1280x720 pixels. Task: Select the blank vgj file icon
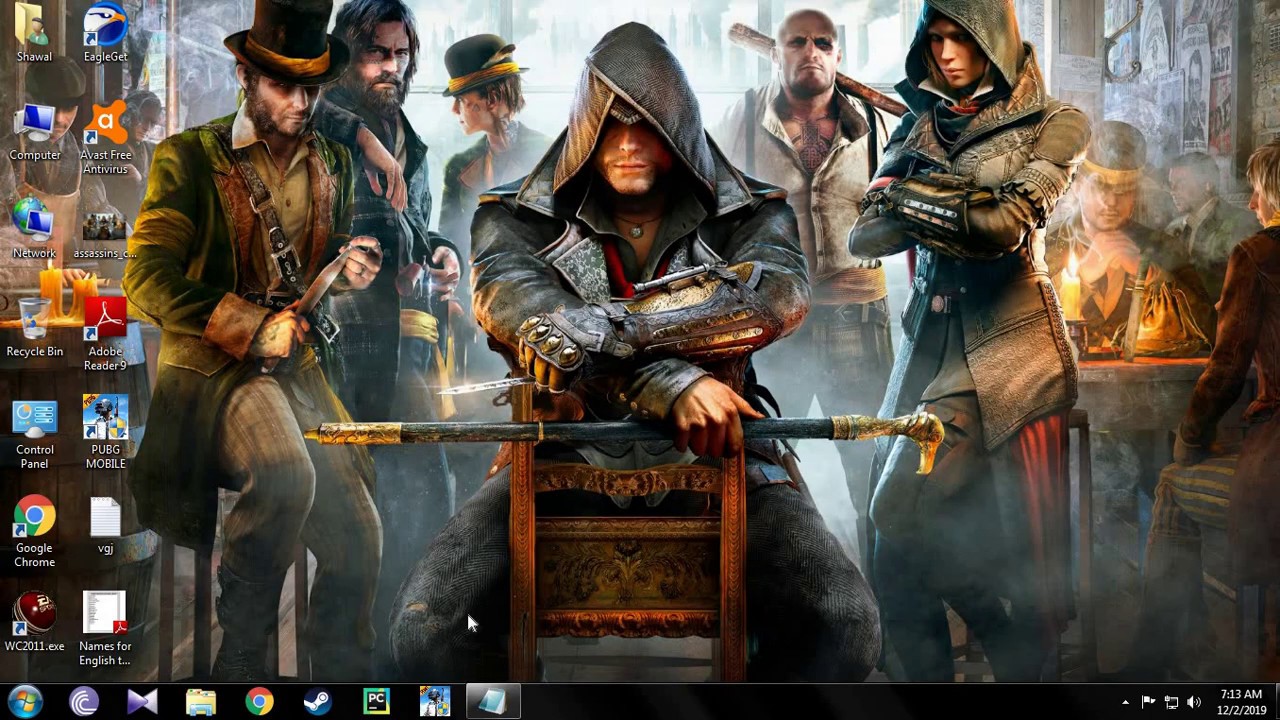coord(105,524)
